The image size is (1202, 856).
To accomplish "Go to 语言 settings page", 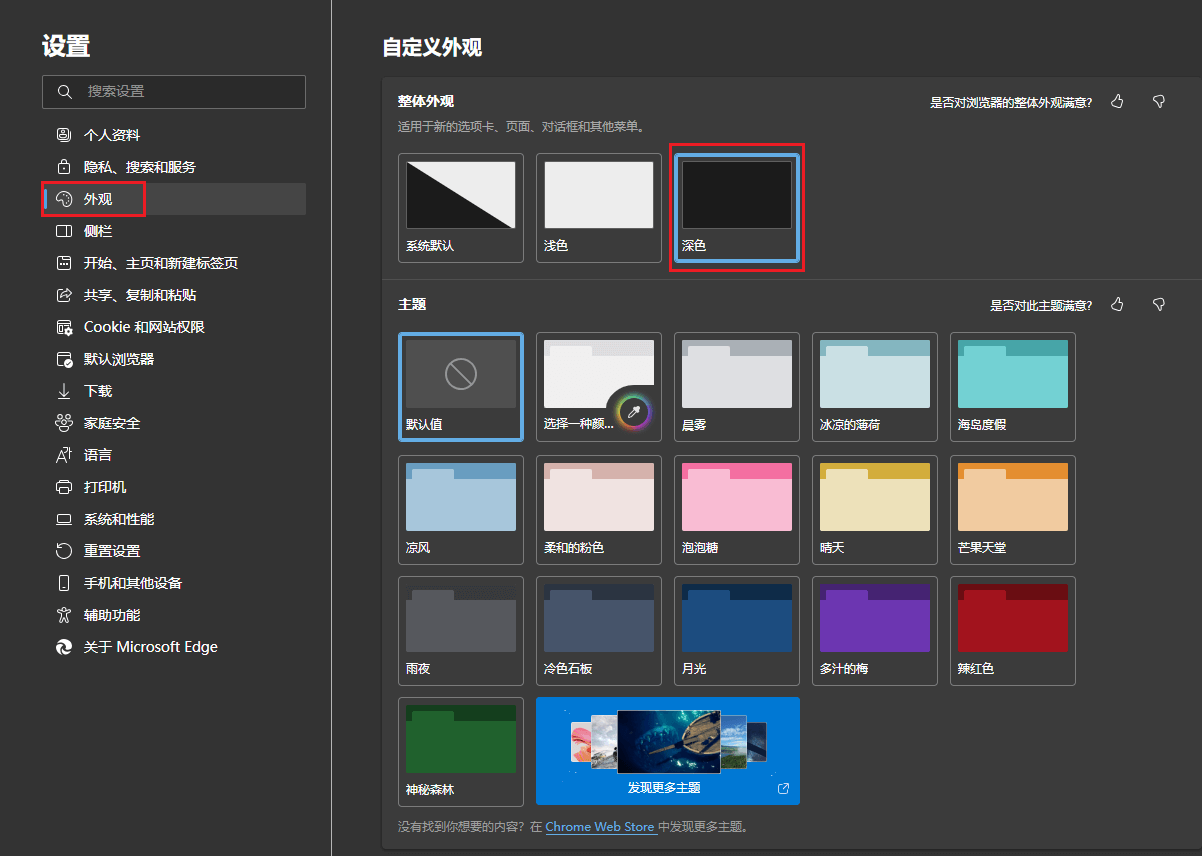I will 98,455.
